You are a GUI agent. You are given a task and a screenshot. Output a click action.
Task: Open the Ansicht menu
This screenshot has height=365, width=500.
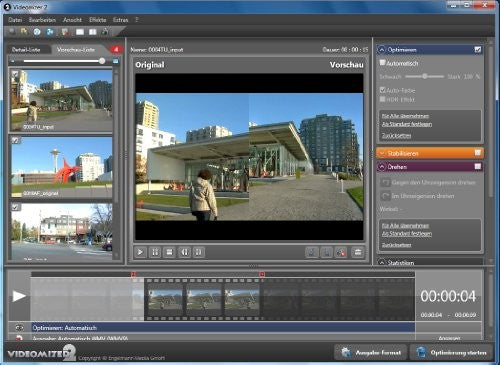point(72,20)
